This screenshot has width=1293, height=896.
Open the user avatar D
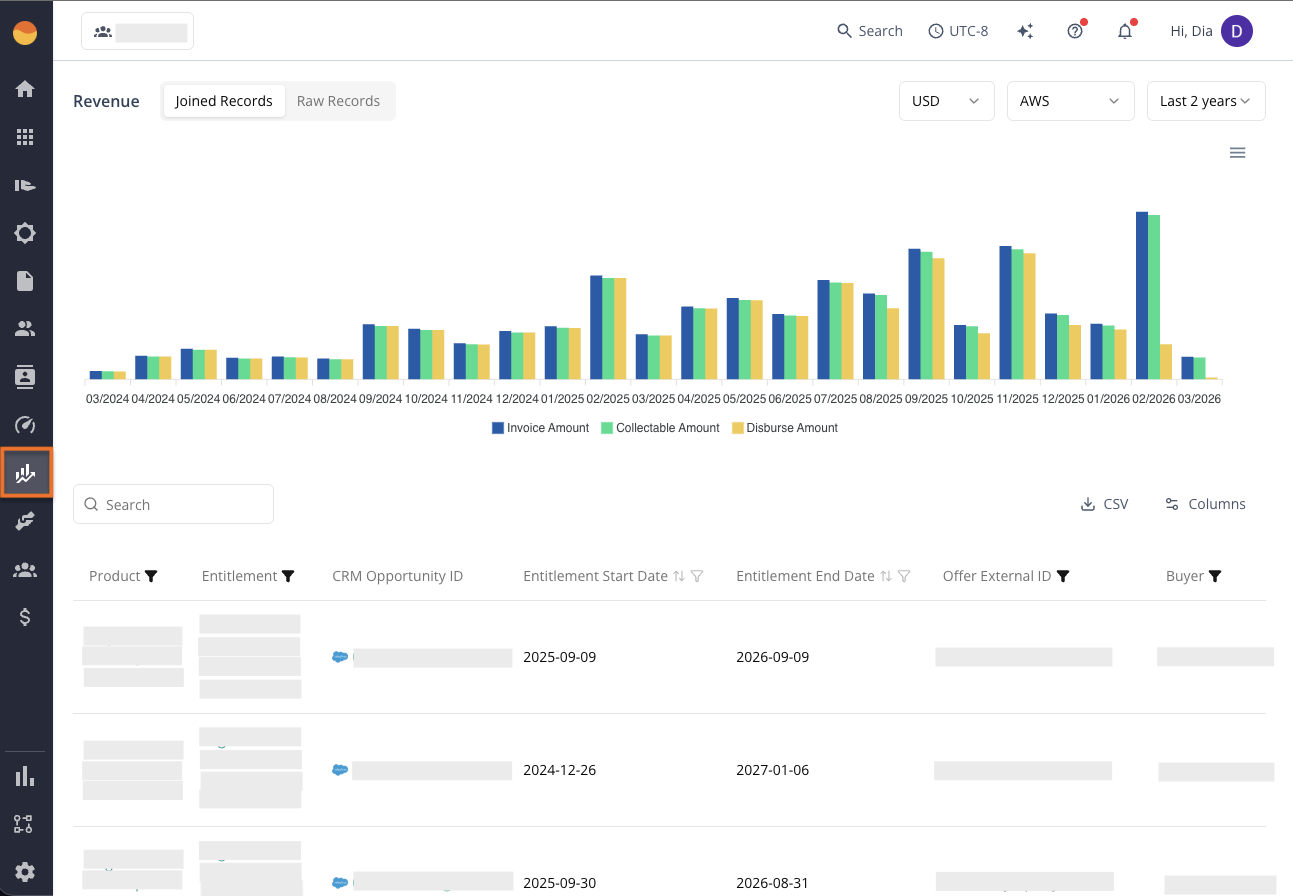coord(1237,31)
